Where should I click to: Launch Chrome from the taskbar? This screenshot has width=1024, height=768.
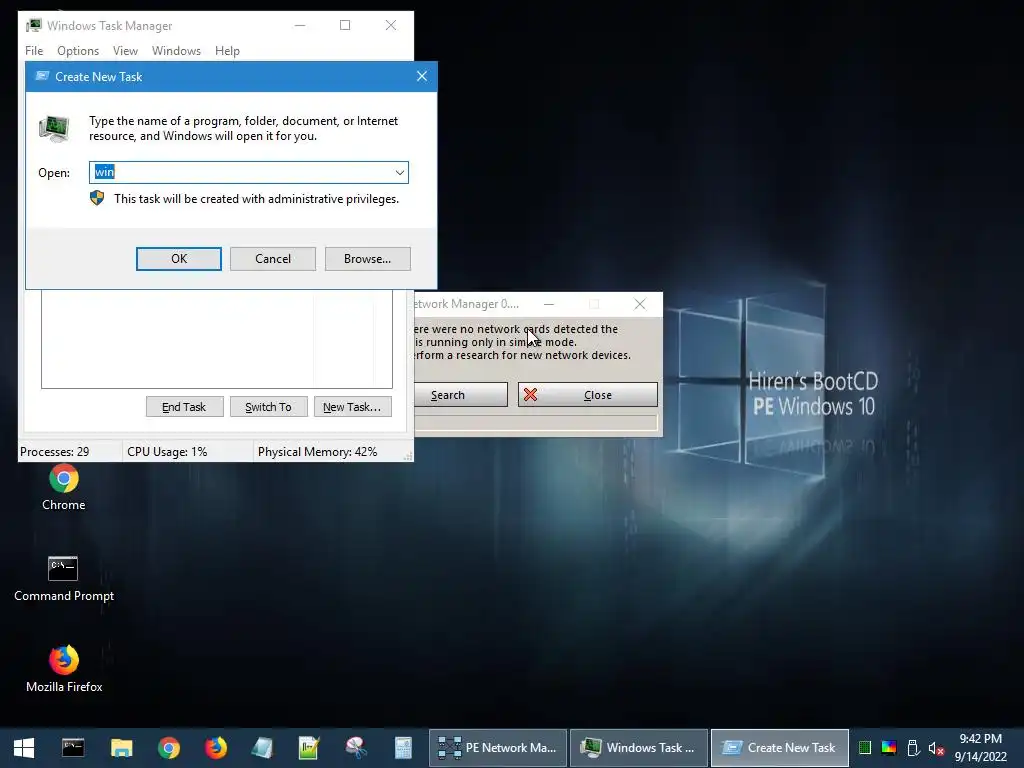click(168, 748)
